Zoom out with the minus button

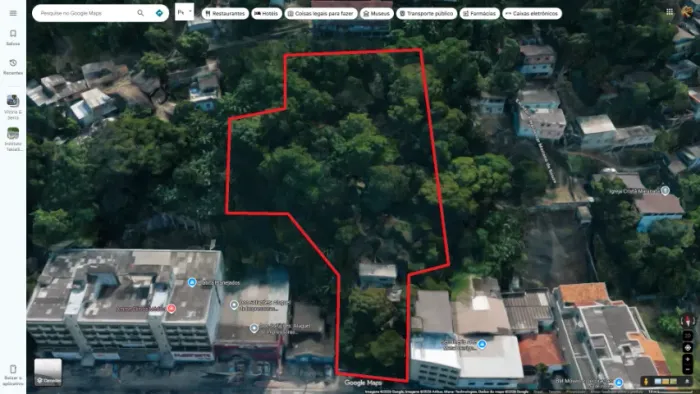(x=688, y=369)
